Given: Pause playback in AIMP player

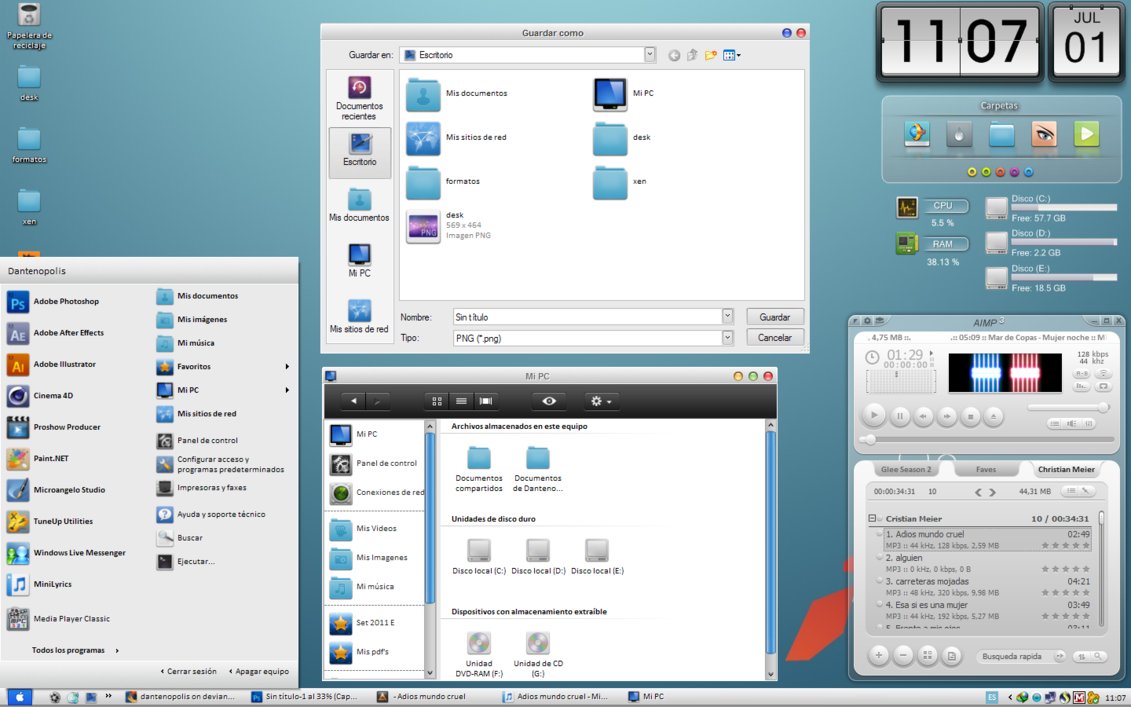Looking at the screenshot, I should pos(899,415).
